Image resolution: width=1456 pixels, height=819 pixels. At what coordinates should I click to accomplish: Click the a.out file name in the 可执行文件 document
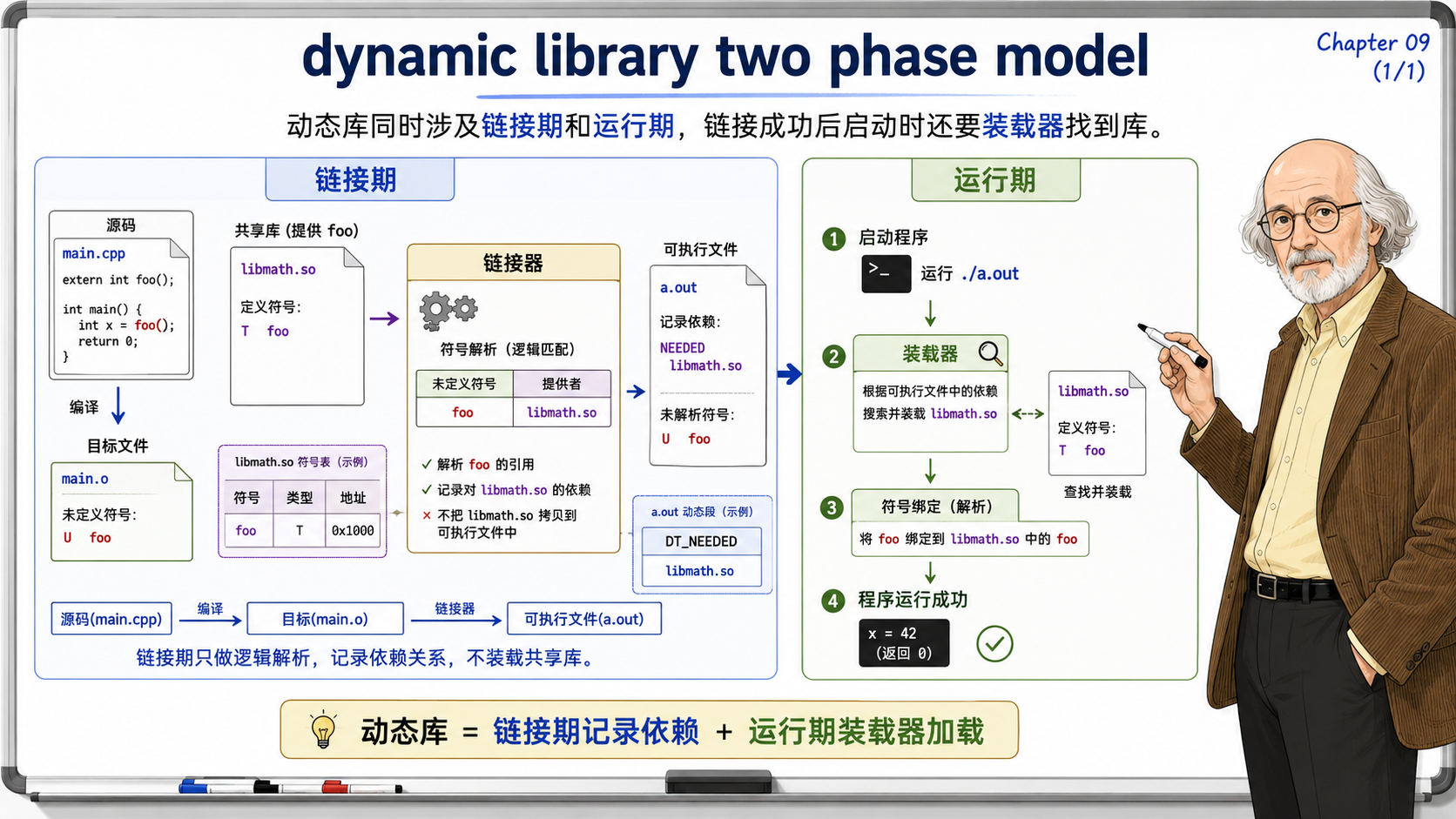tap(678, 287)
